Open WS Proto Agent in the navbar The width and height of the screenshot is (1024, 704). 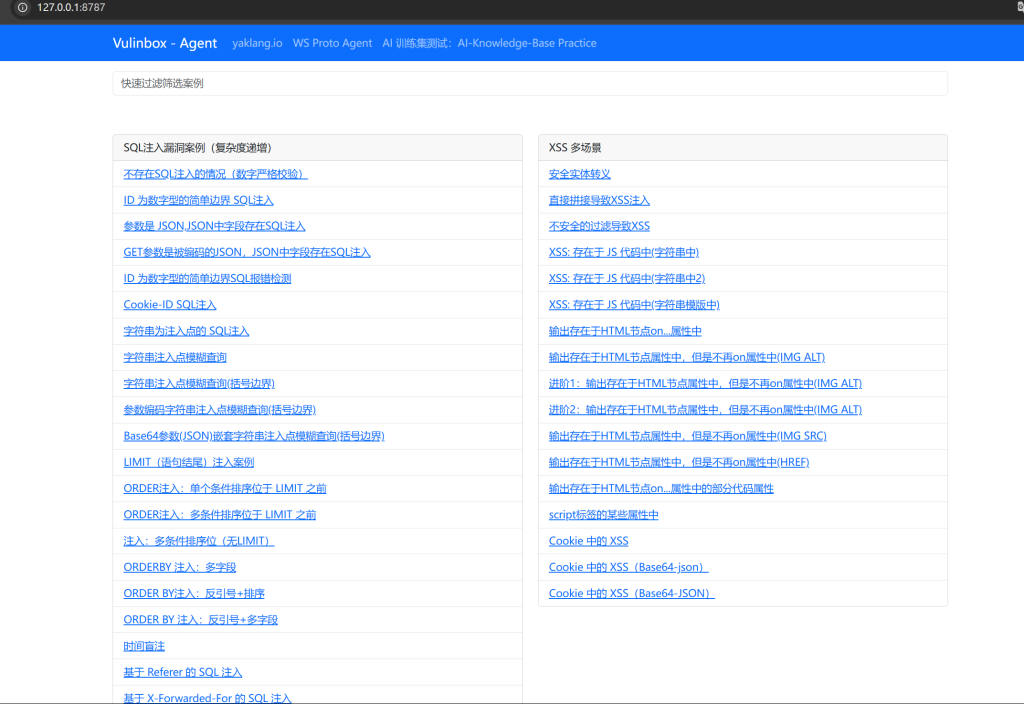[332, 43]
